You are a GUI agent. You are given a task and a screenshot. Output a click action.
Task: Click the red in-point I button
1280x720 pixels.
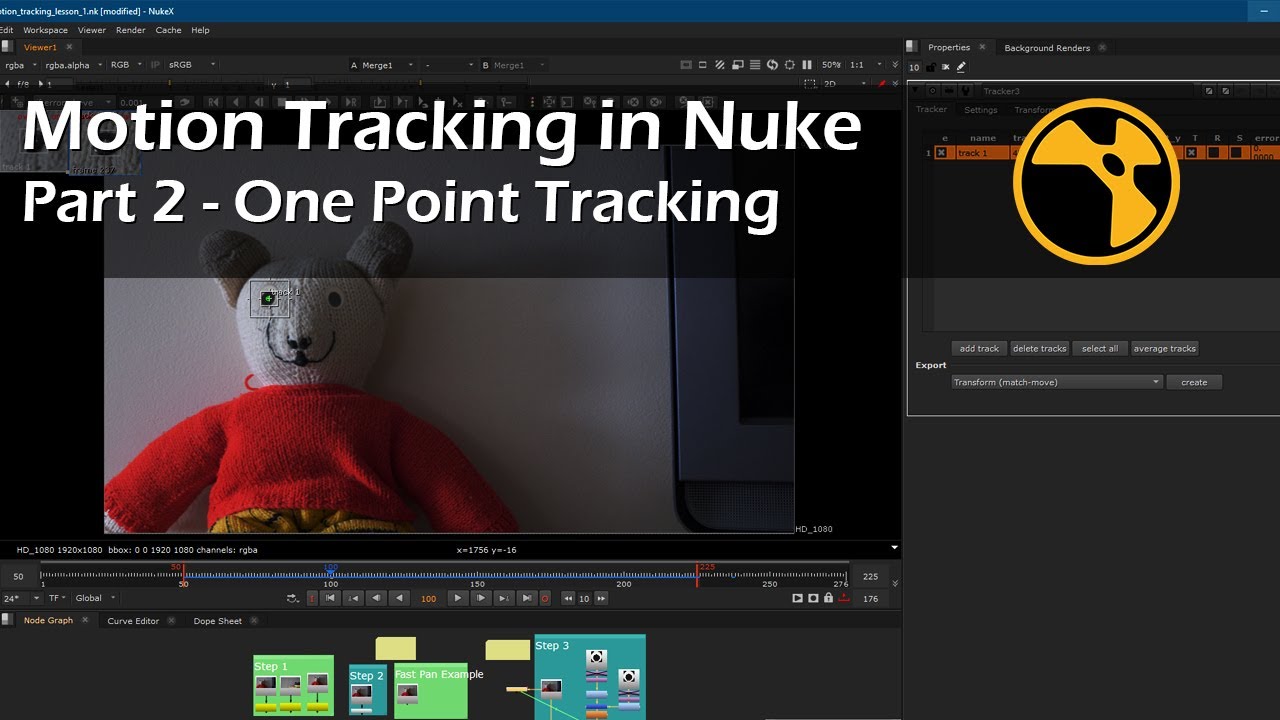pyautogui.click(x=311, y=598)
